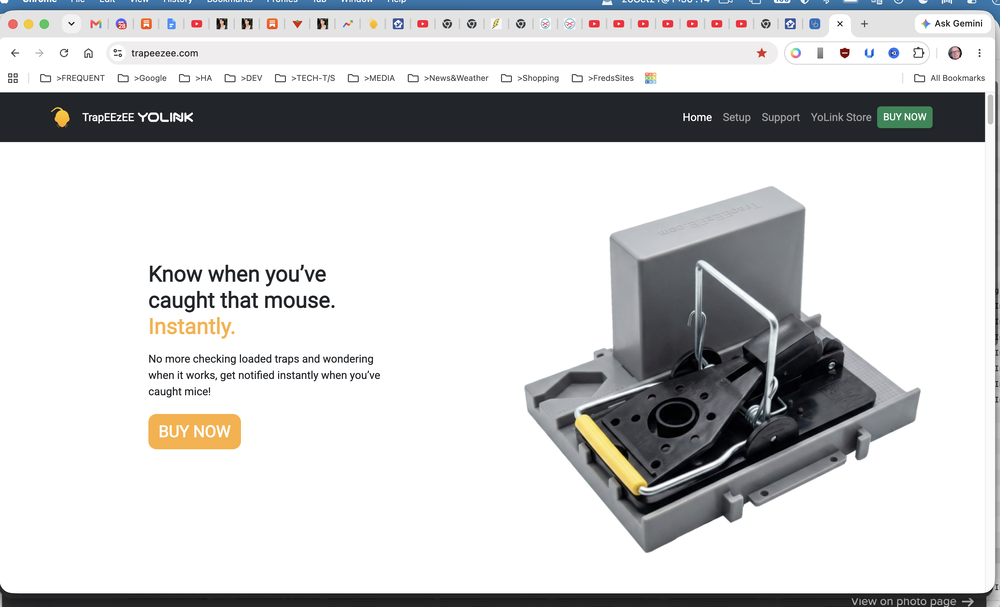Open the gray bar extension icon

click(x=820, y=53)
